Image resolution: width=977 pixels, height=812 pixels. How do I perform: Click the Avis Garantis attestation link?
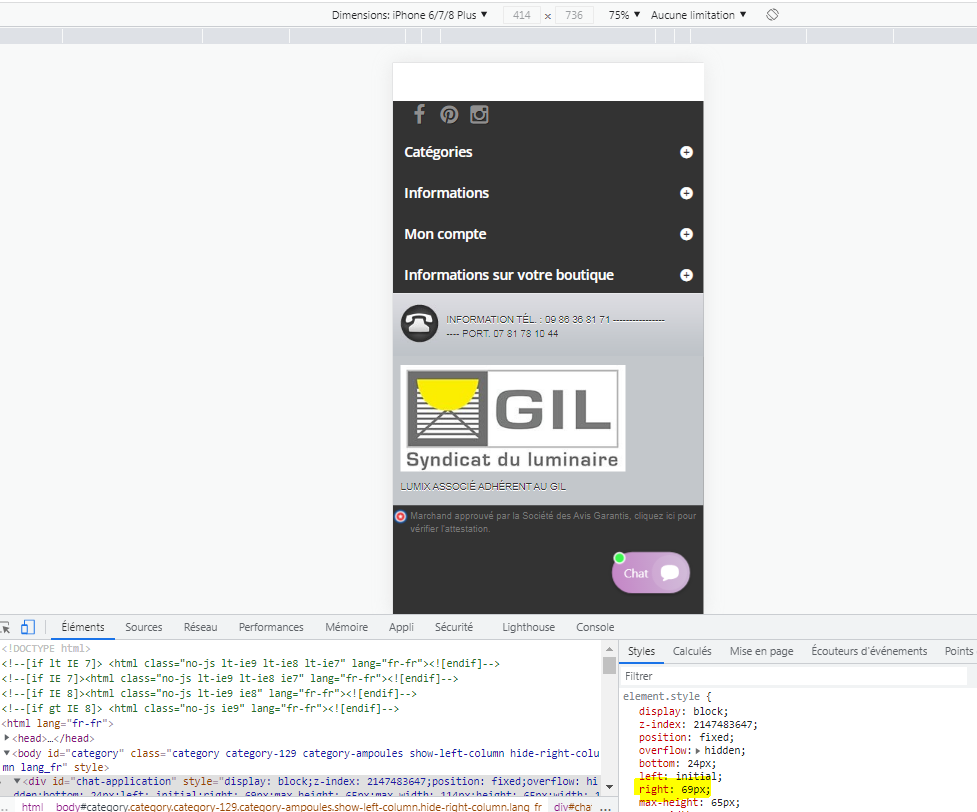553,522
